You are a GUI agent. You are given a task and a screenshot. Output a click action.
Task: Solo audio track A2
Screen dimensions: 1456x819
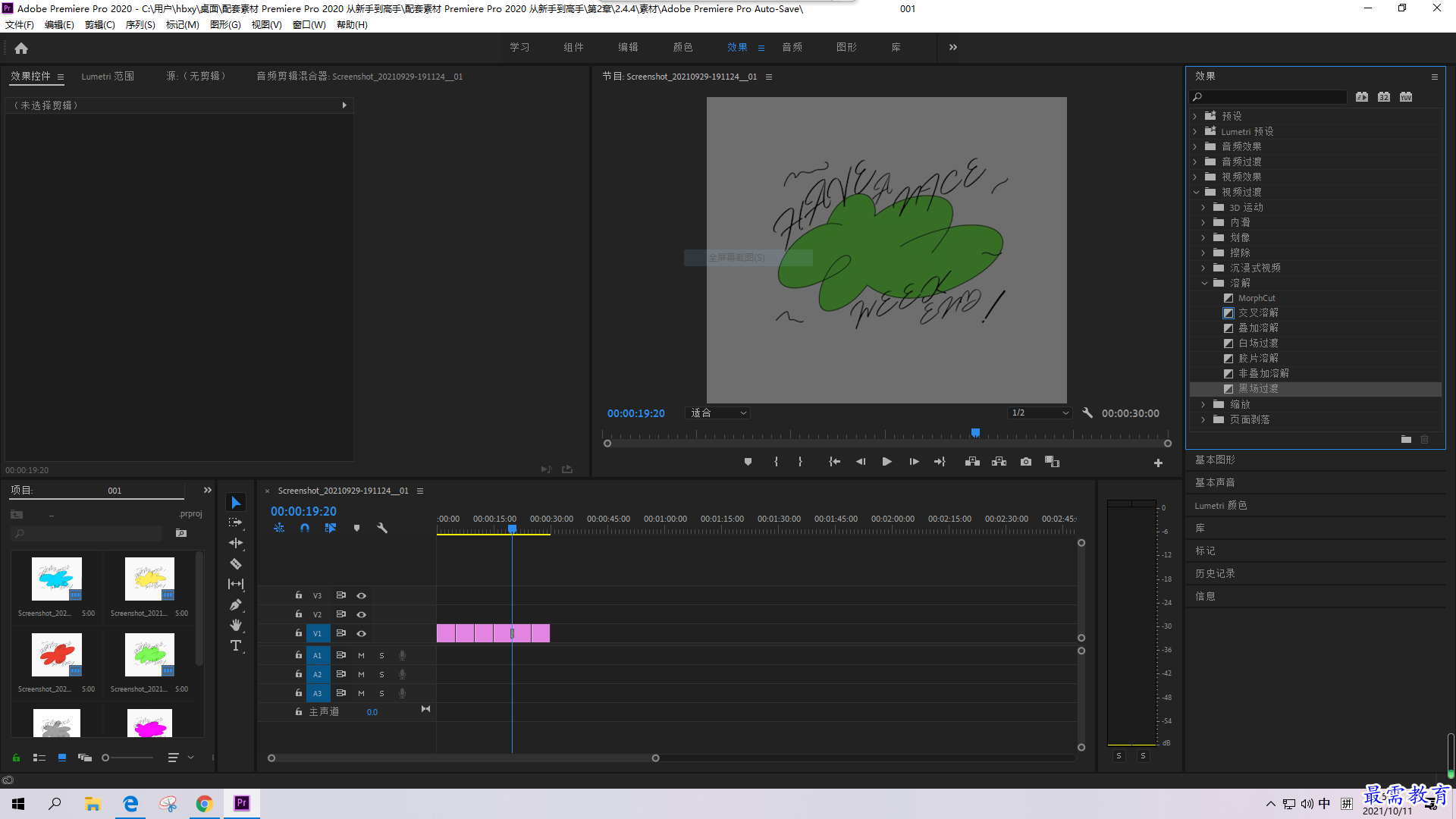point(381,674)
